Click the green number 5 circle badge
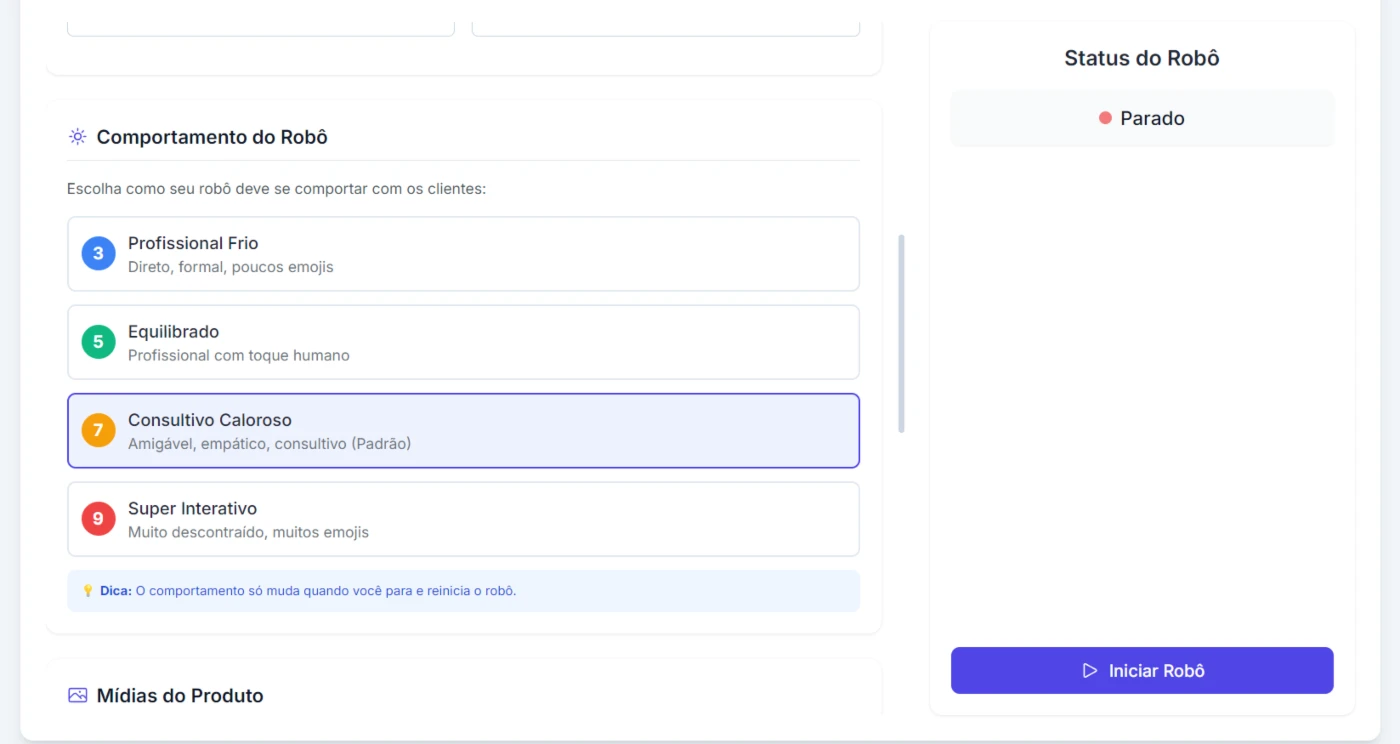 tap(98, 342)
